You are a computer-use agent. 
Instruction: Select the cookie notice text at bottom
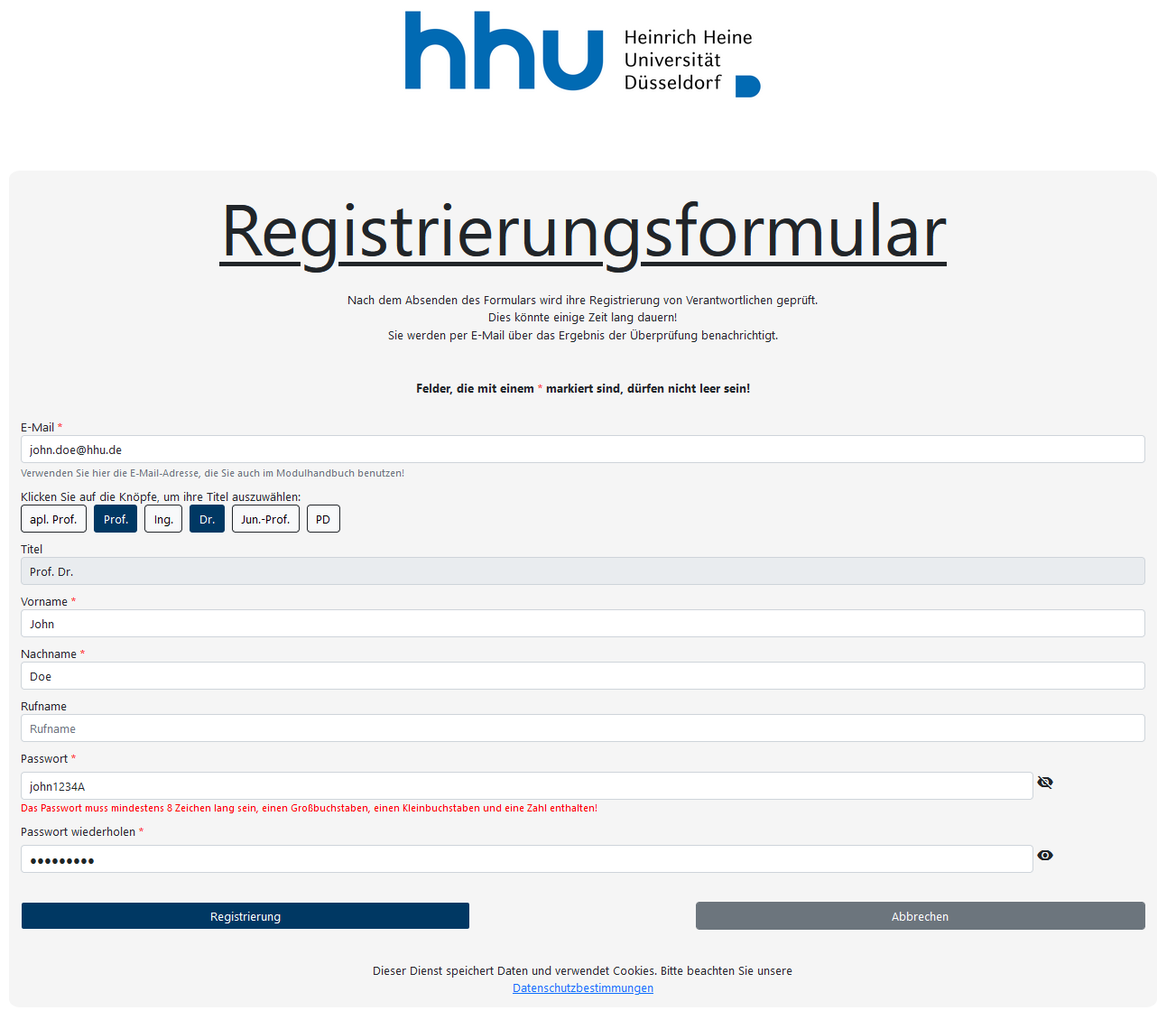tap(583, 971)
